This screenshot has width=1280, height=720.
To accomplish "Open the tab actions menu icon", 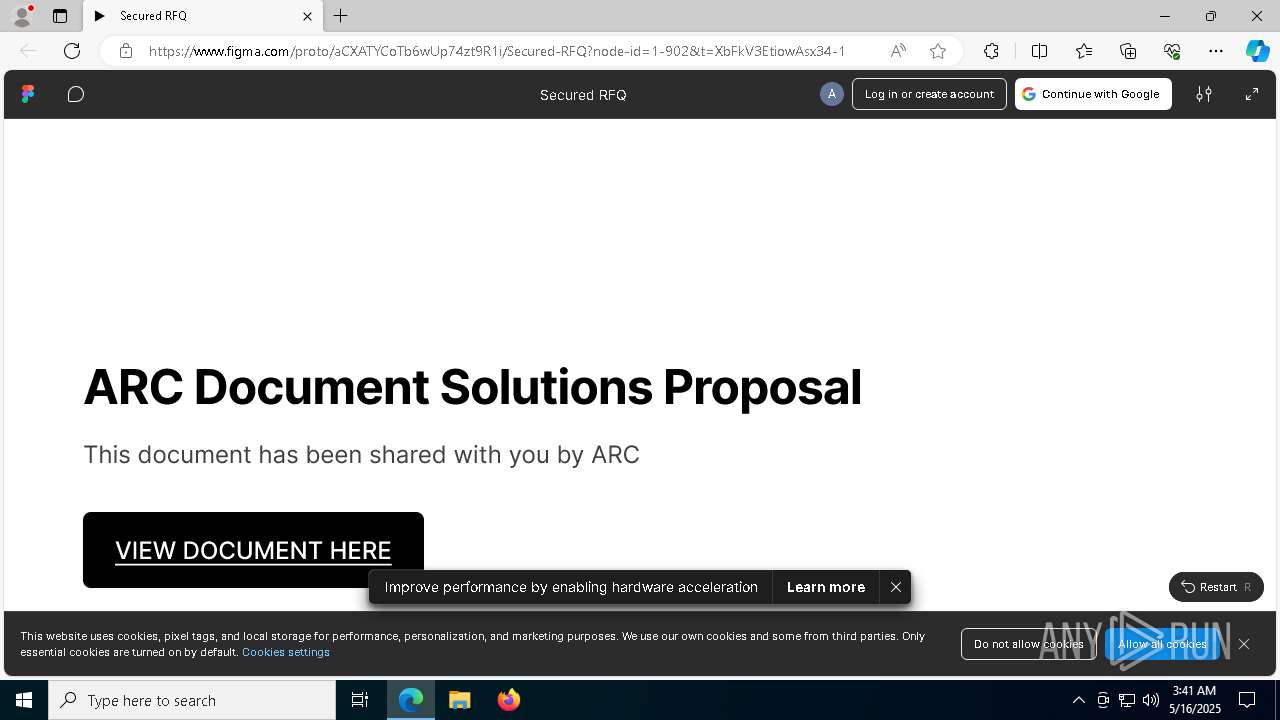I will (60, 16).
